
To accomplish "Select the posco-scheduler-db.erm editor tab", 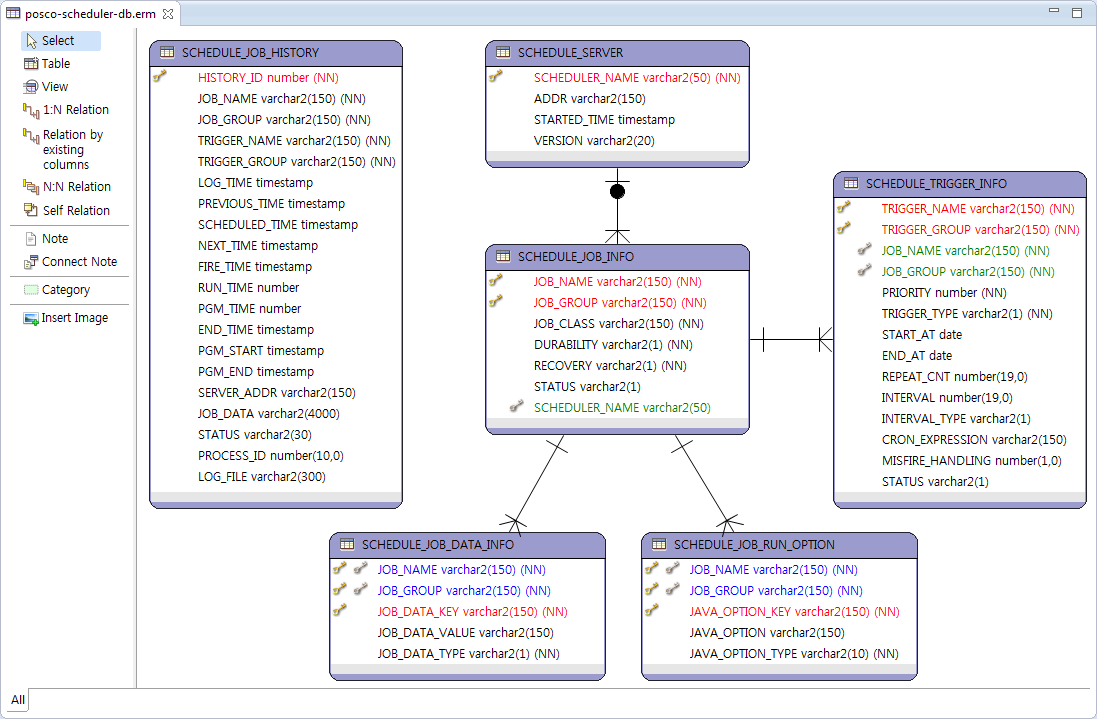I will point(90,14).
